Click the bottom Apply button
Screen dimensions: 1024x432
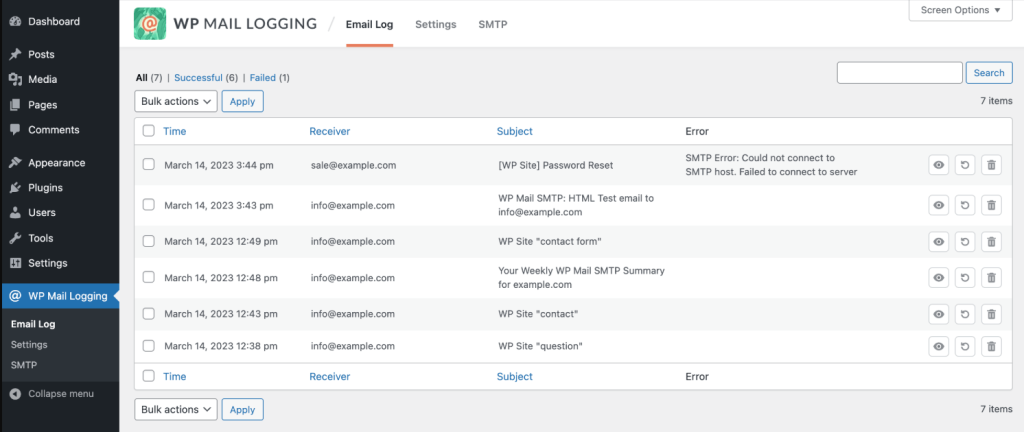click(242, 409)
